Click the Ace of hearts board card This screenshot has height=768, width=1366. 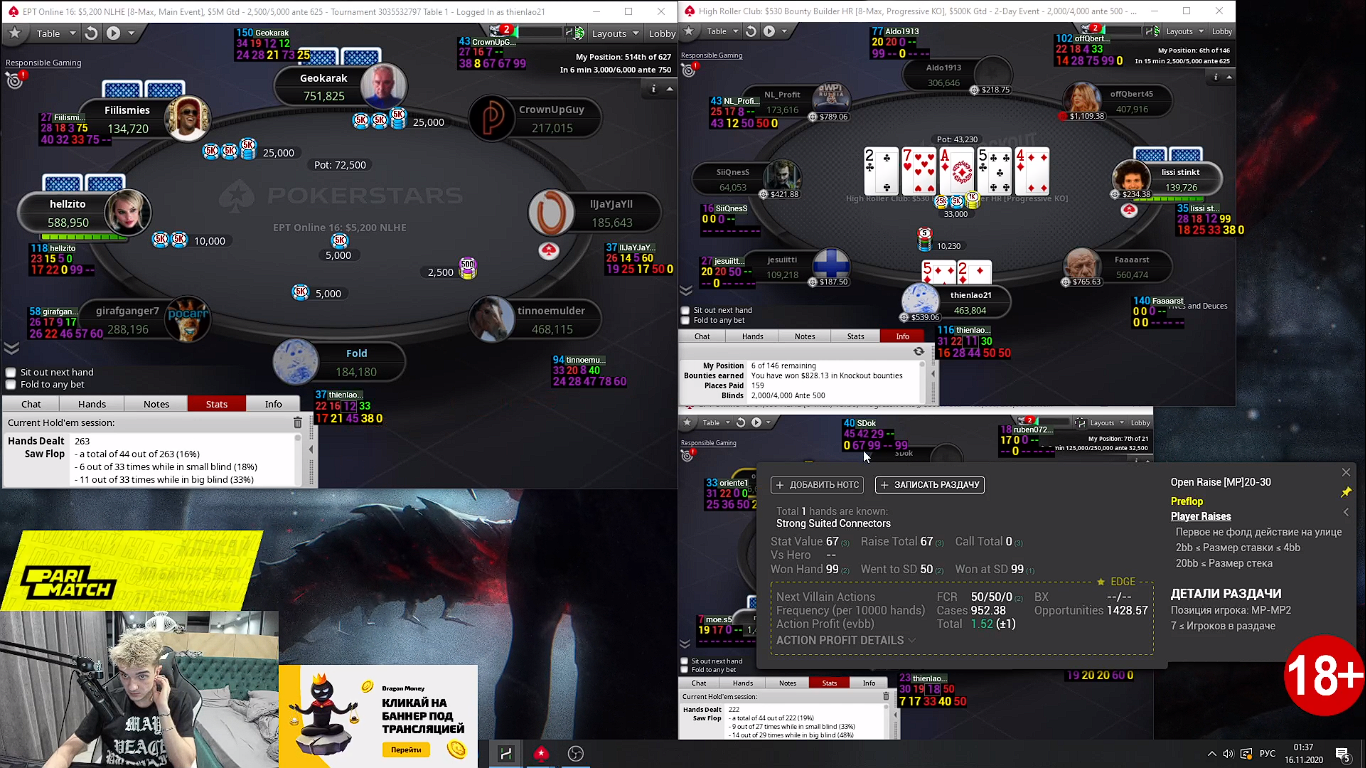(957, 171)
